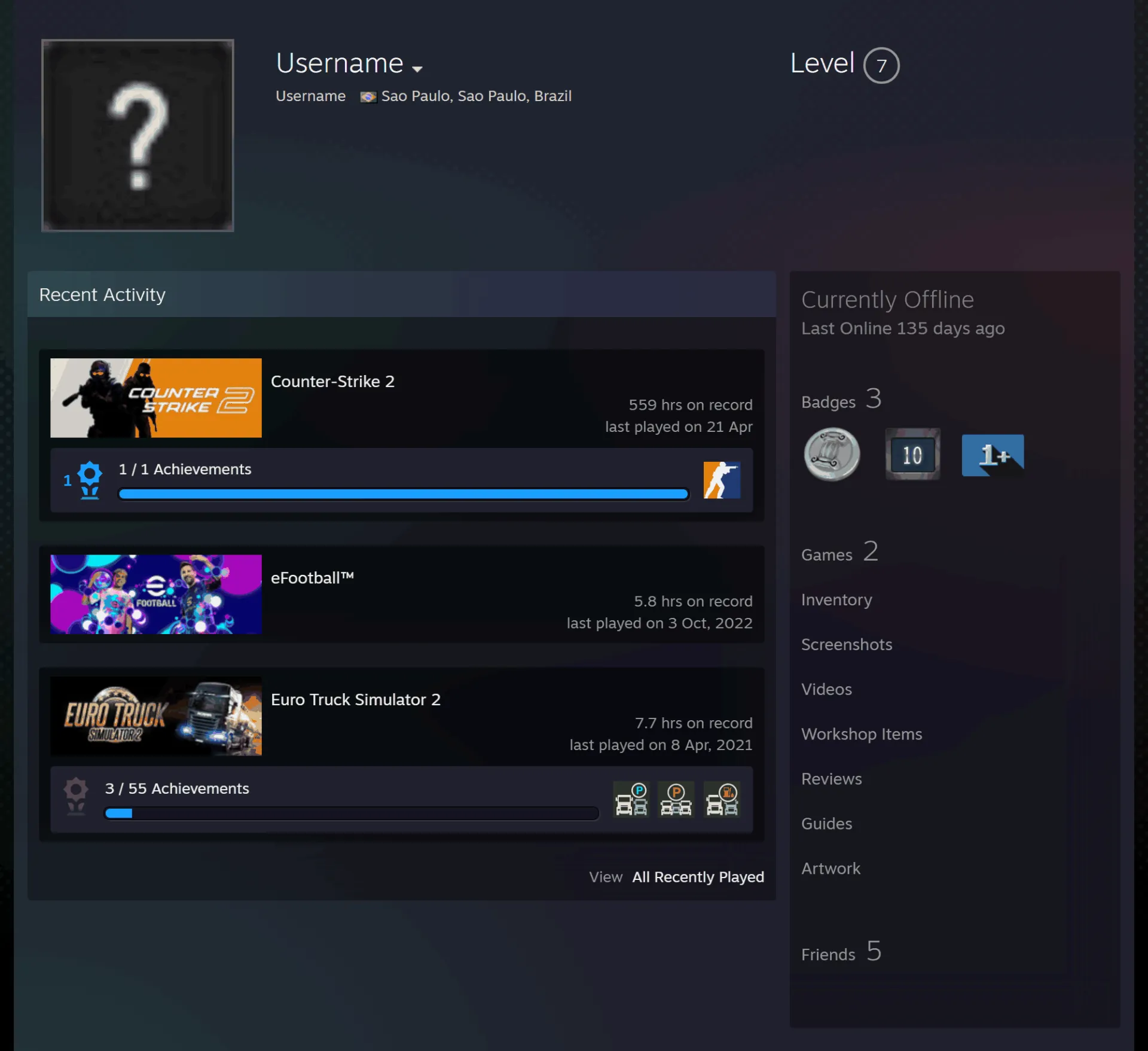This screenshot has width=1148, height=1051.
Task: Click the blue 1+ game collector badge
Action: point(993,455)
